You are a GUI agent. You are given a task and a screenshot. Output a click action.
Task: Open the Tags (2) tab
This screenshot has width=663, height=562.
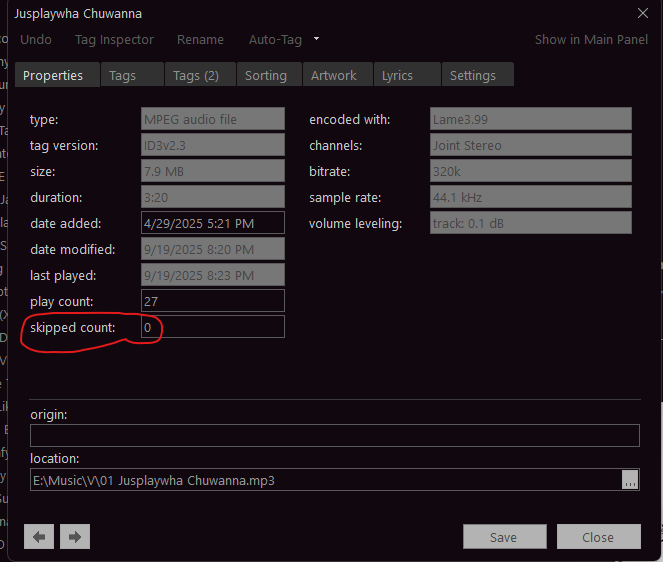tap(200, 75)
